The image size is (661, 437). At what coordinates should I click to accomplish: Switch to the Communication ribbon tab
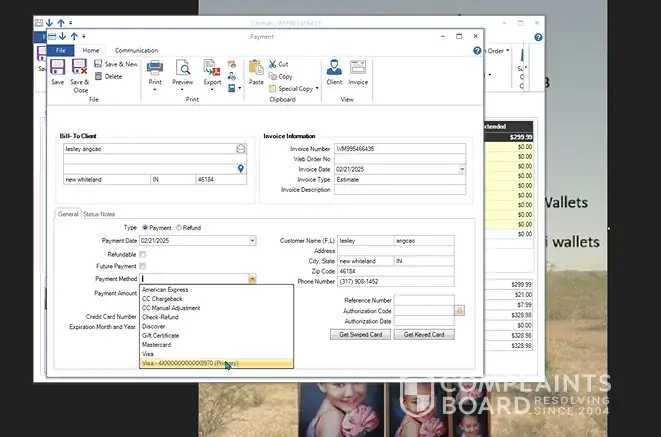click(136, 50)
